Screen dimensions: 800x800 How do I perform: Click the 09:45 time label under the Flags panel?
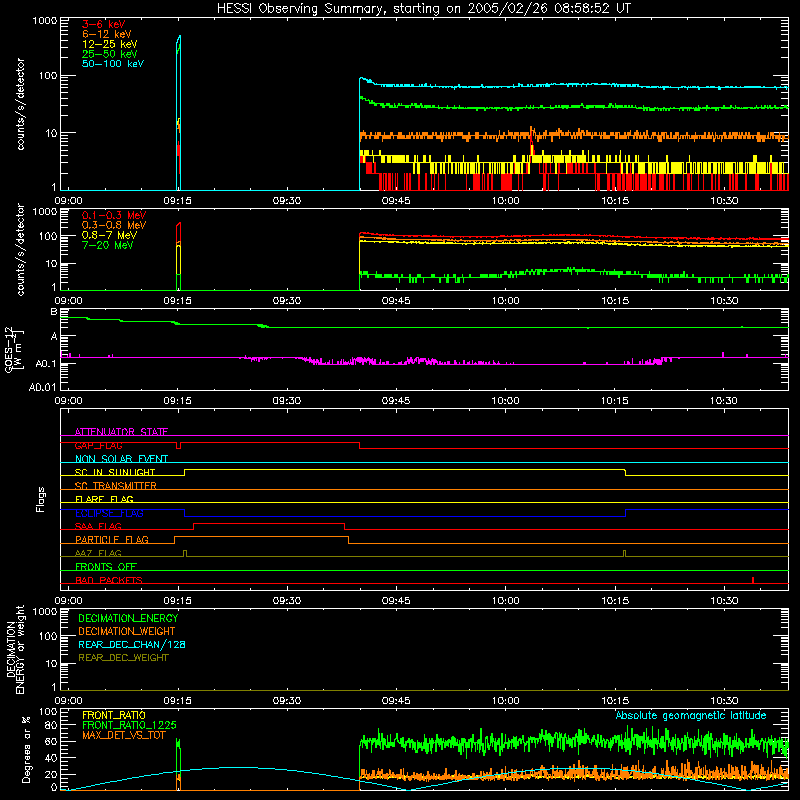point(396,600)
